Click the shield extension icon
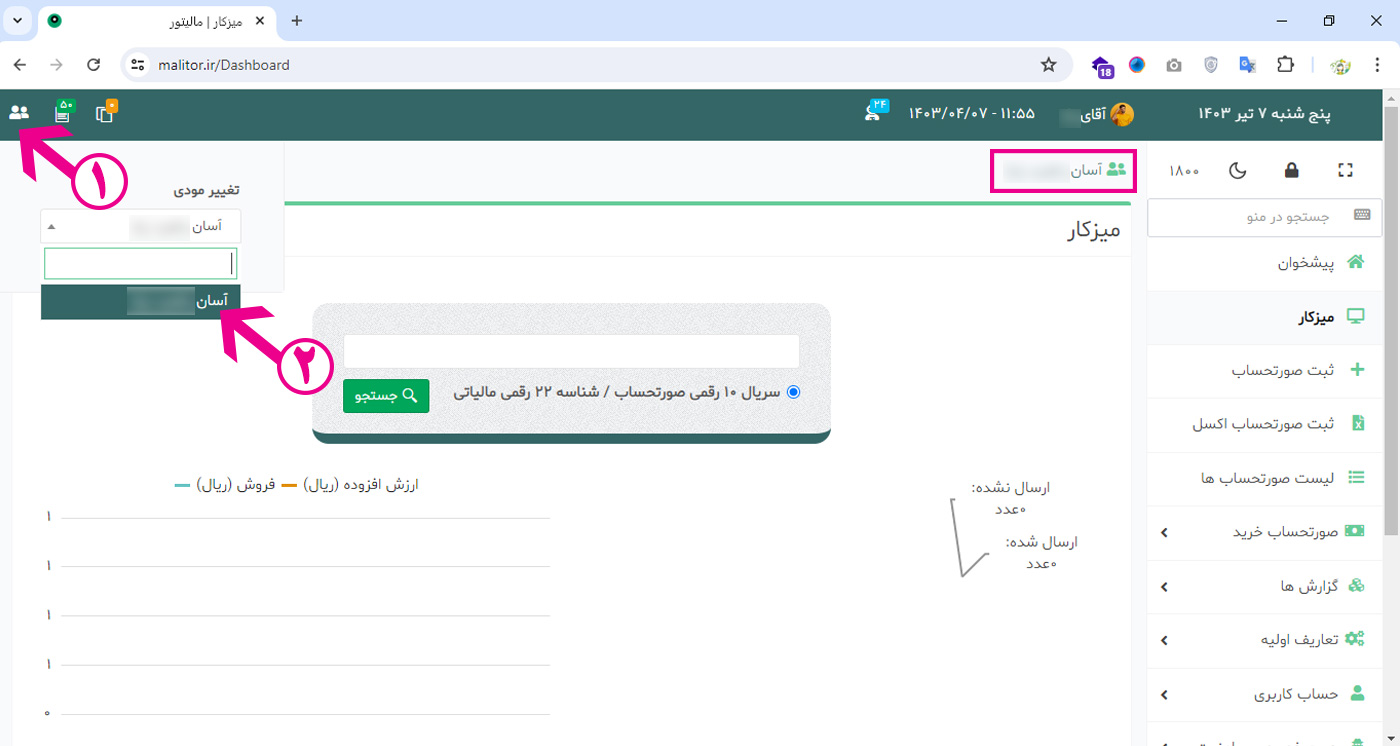This screenshot has width=1400, height=746. [x=1211, y=65]
